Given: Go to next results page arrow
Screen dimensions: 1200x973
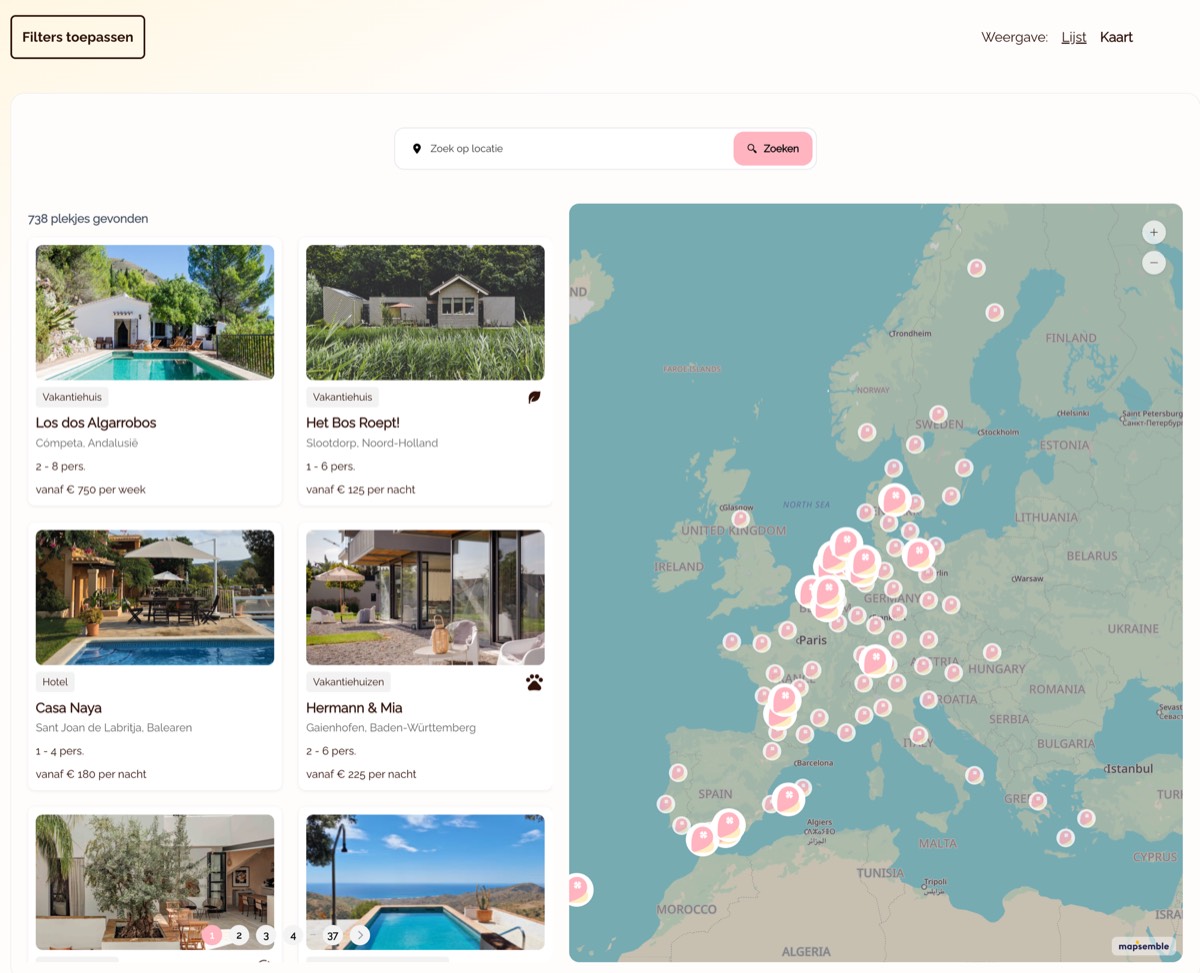Looking at the screenshot, I should pyautogui.click(x=359, y=936).
